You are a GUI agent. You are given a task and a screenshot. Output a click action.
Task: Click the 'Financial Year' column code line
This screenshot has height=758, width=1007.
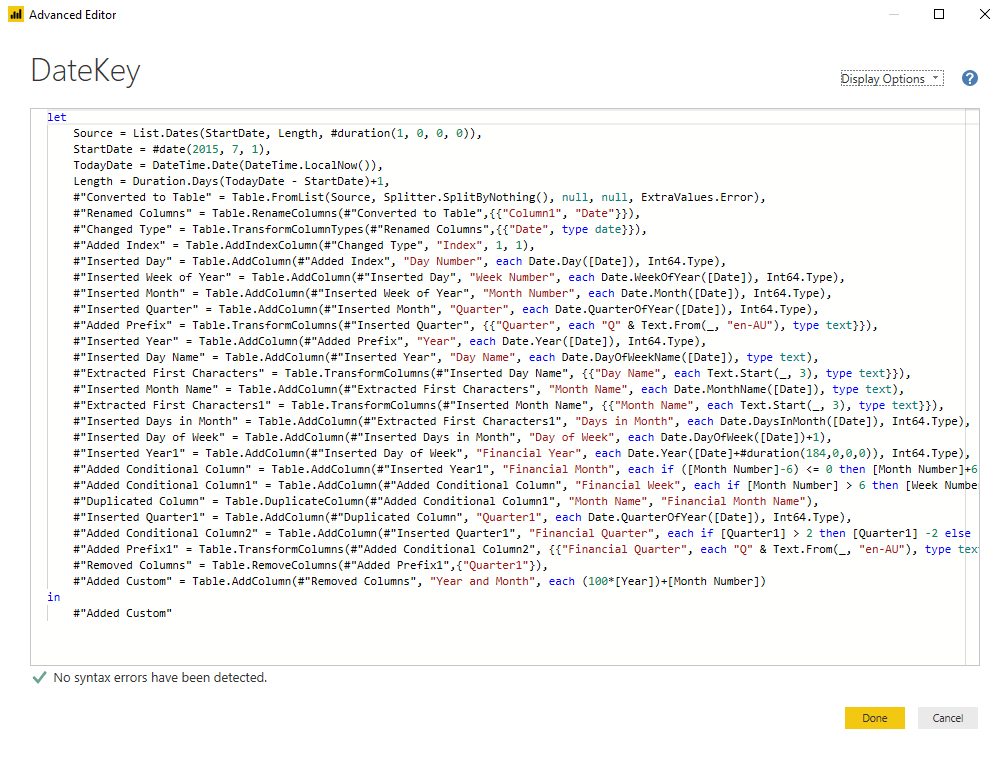[x=400, y=452]
